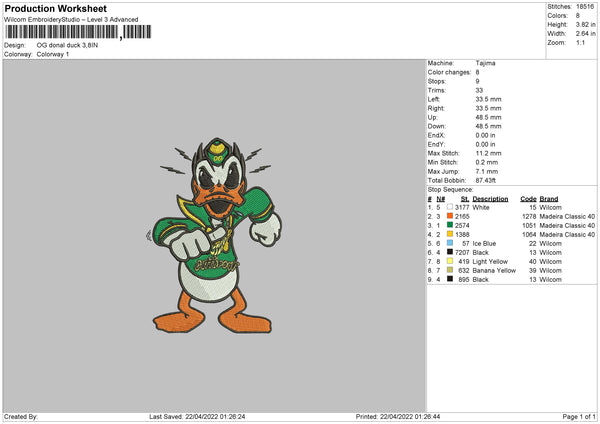Click the 'Left:' label
This screenshot has height=424, width=600.
434,99
